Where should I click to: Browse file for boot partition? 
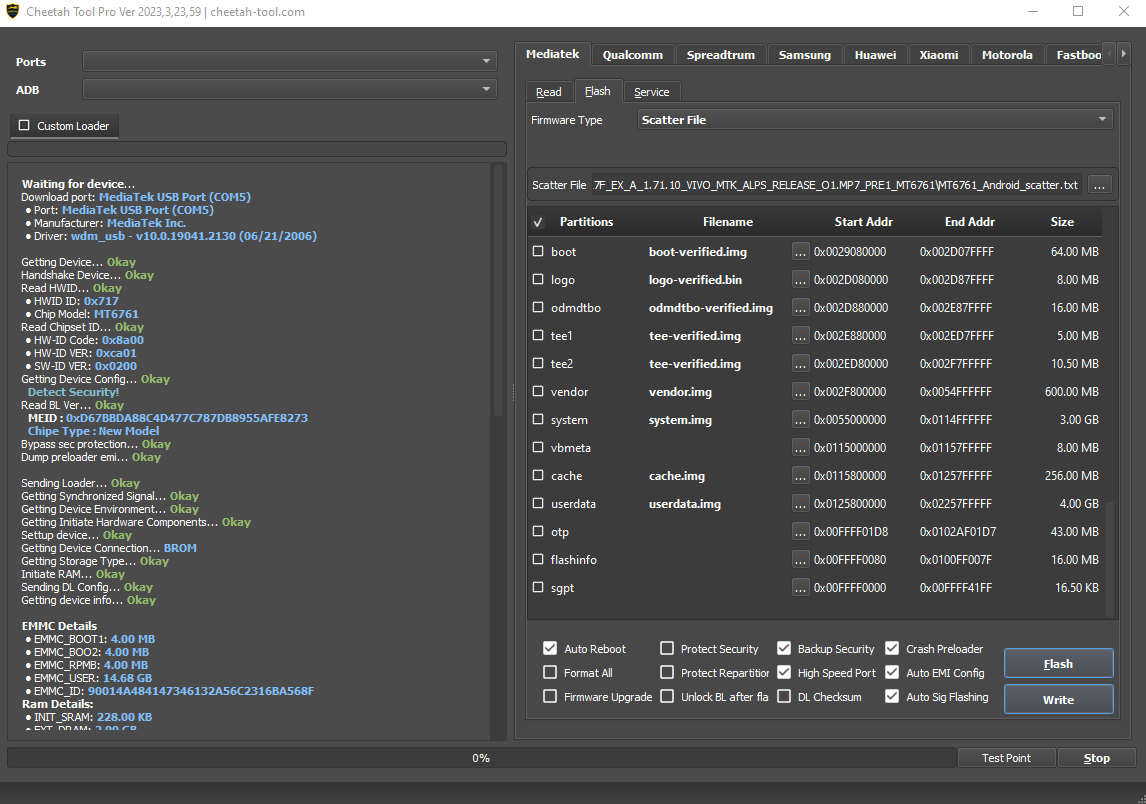coord(800,251)
